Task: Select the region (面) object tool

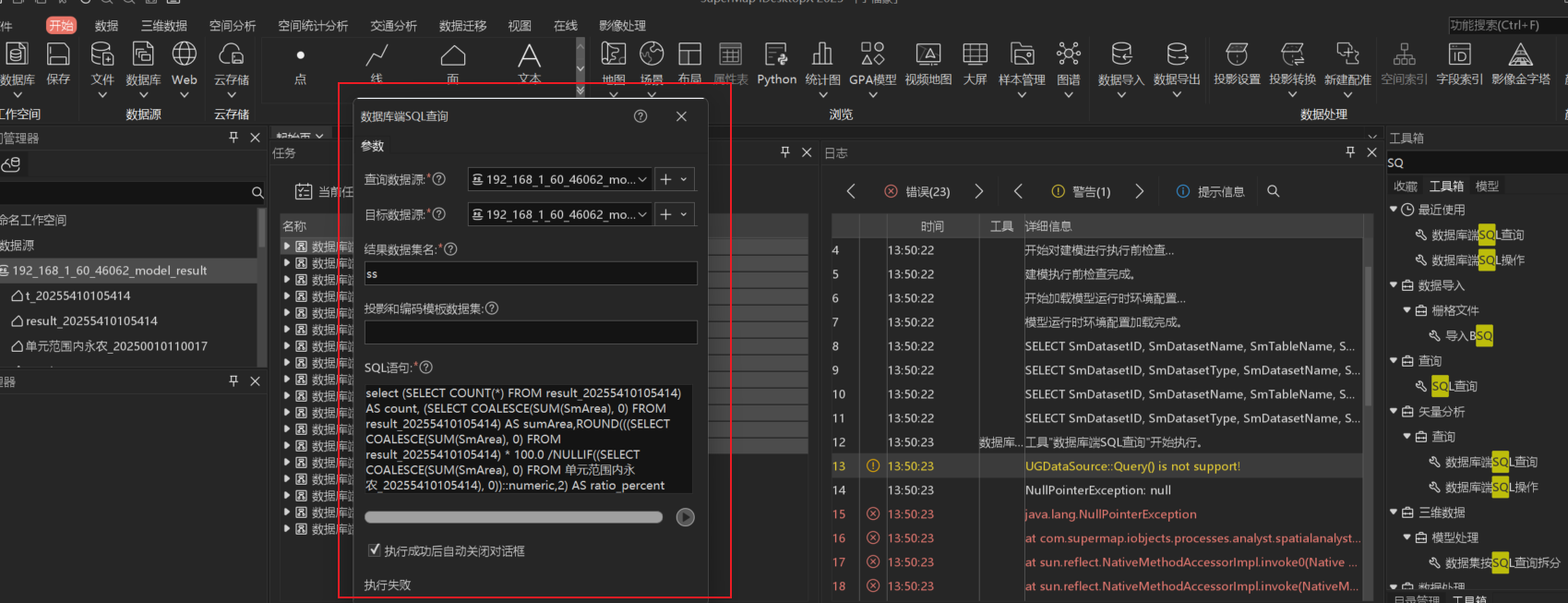Action: [453, 55]
